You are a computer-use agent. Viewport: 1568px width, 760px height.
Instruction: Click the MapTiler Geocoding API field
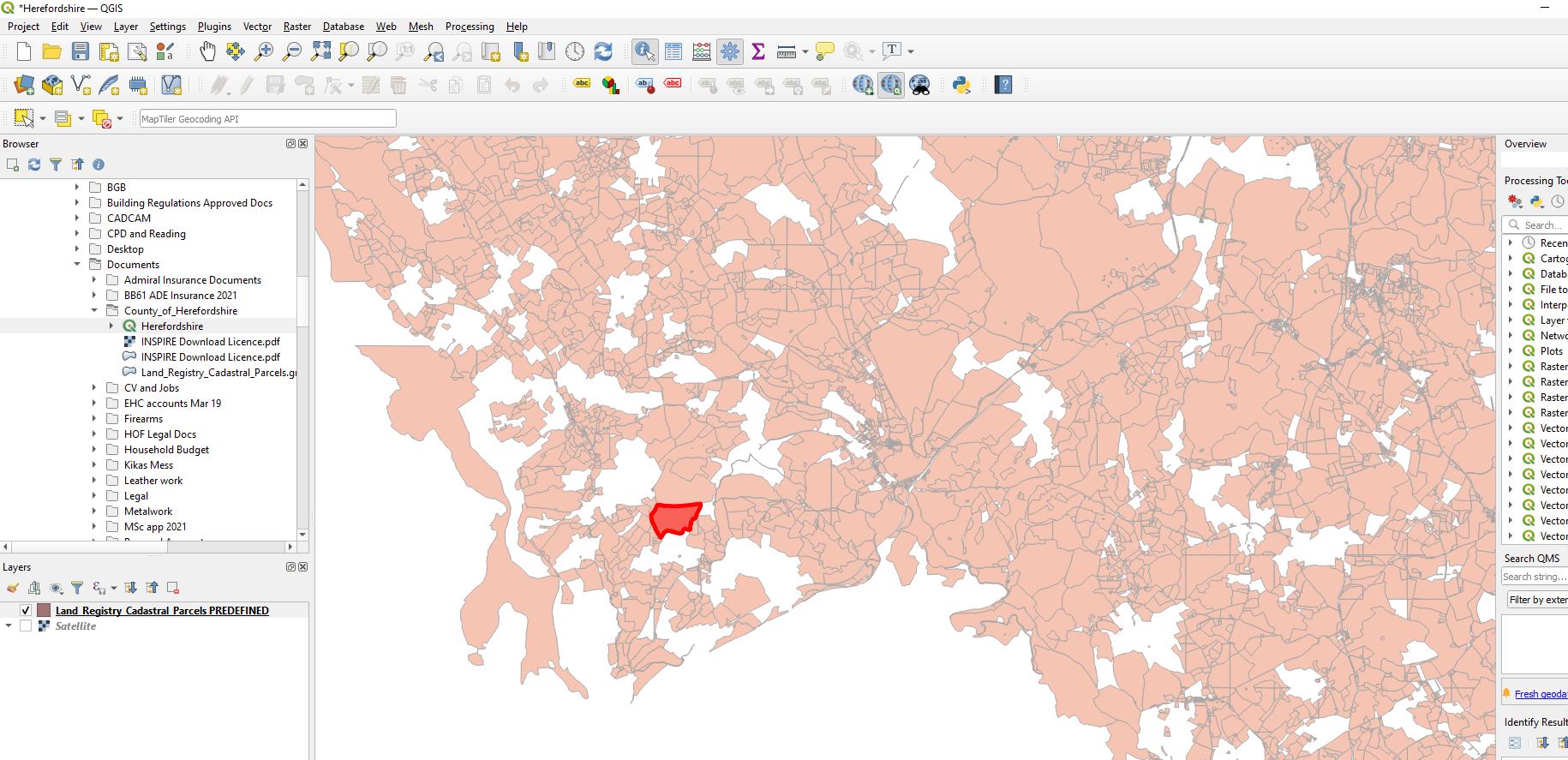pyautogui.click(x=267, y=119)
